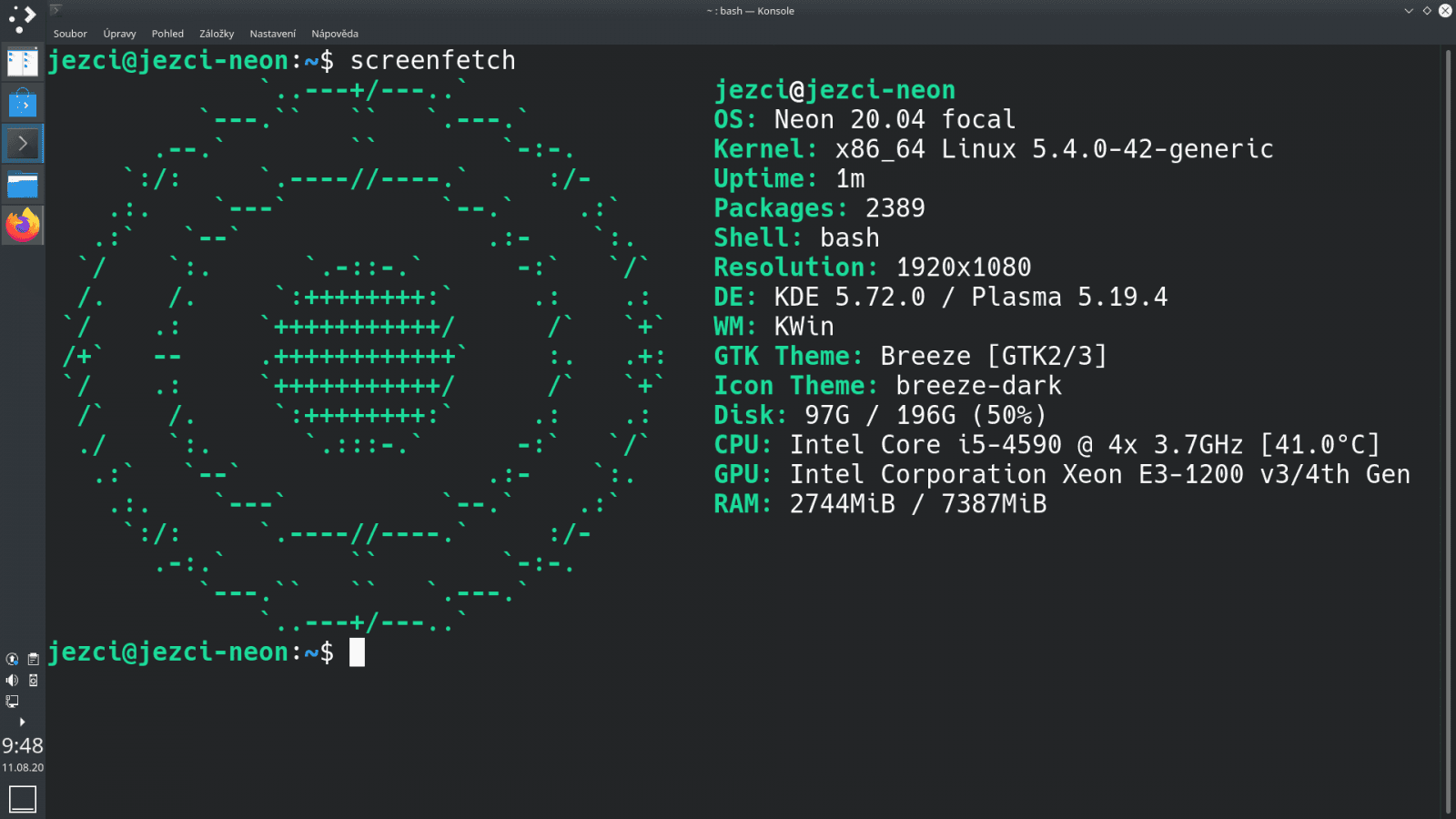Screen dimensions: 1456x819
Task: Open the Dolphin file manager
Action: point(22,185)
